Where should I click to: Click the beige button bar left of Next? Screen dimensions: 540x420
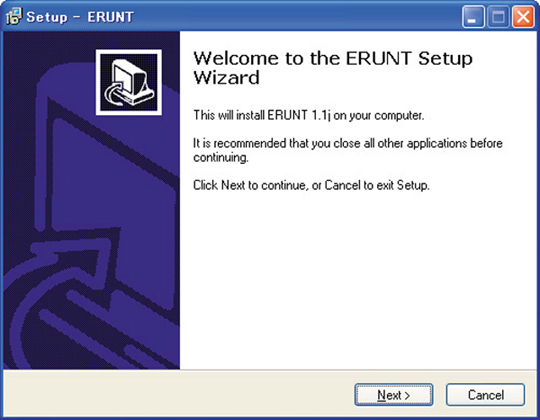[x=179, y=394]
